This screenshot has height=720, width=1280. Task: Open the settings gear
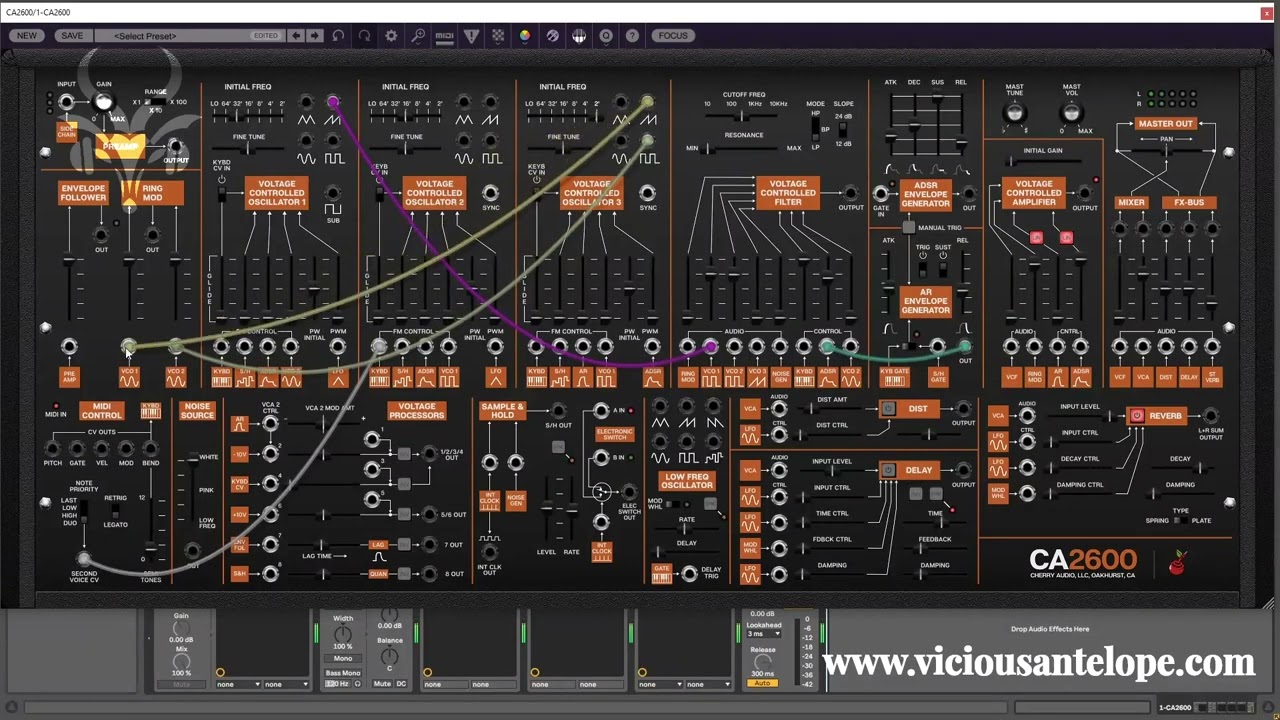391,36
